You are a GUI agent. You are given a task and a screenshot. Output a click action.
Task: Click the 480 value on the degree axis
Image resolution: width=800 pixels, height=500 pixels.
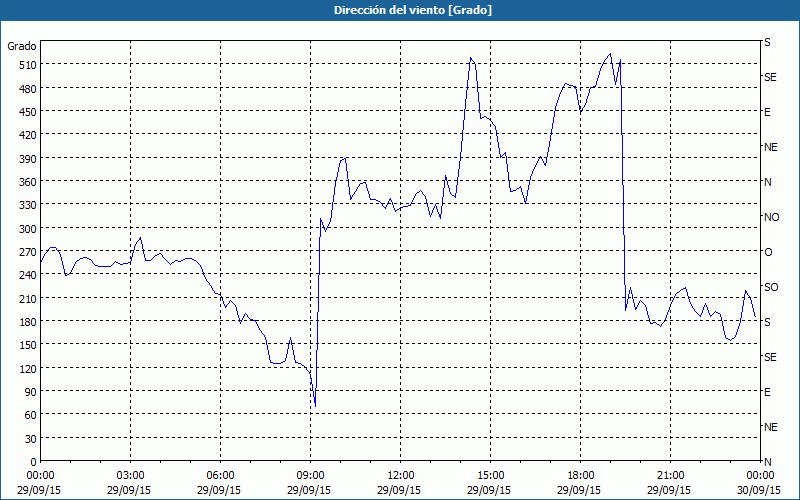pos(28,89)
